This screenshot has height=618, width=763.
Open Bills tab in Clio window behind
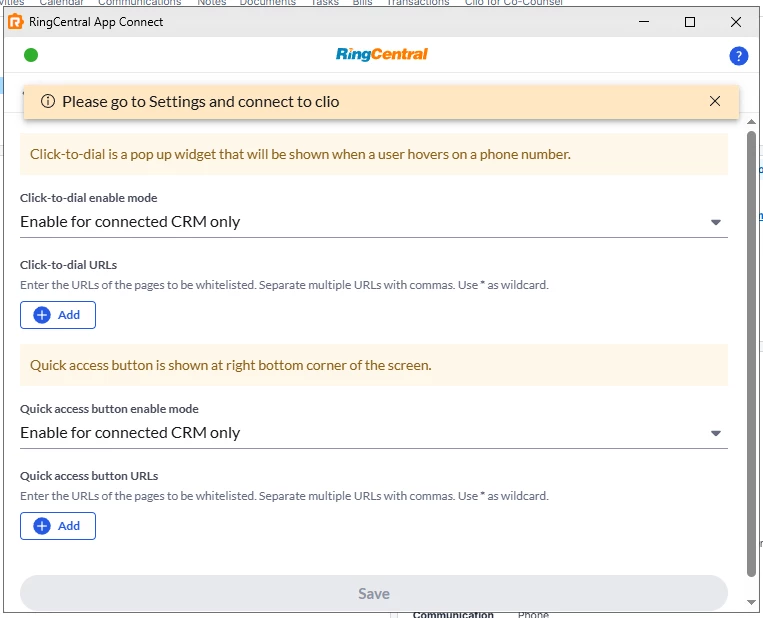[363, 3]
